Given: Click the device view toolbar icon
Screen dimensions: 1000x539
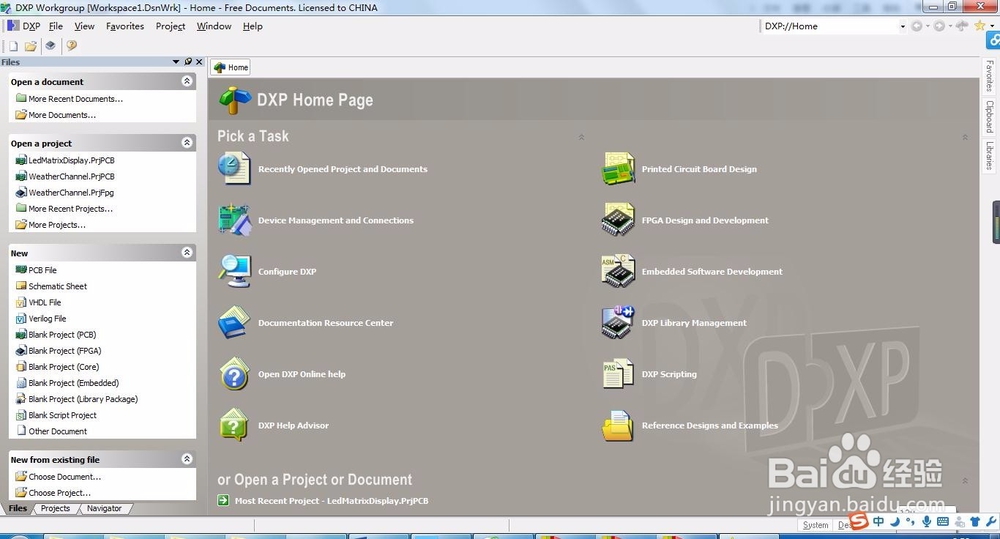Looking at the screenshot, I should point(50,45).
